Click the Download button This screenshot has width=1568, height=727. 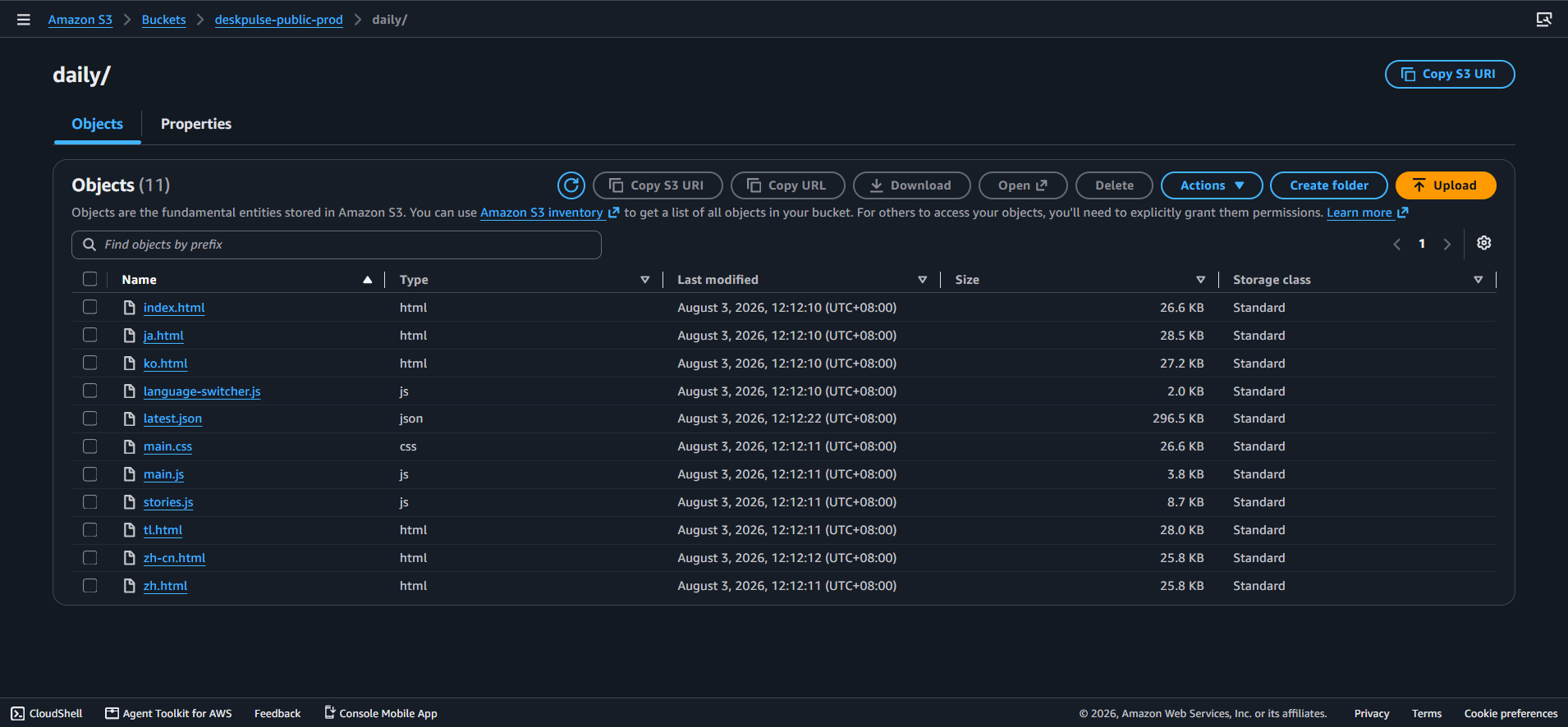coord(911,185)
